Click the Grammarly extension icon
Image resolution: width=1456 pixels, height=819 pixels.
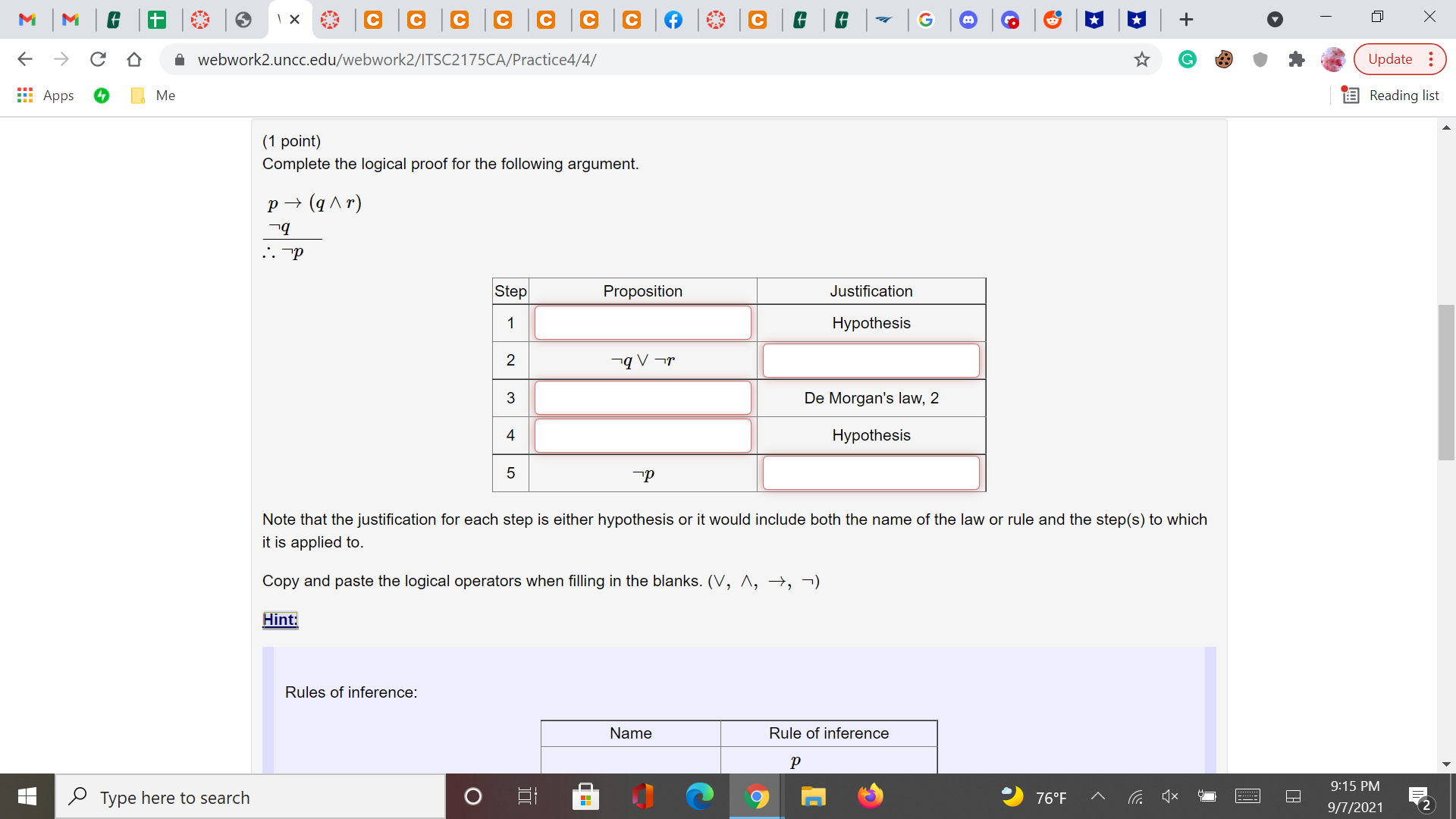pyautogui.click(x=1188, y=59)
